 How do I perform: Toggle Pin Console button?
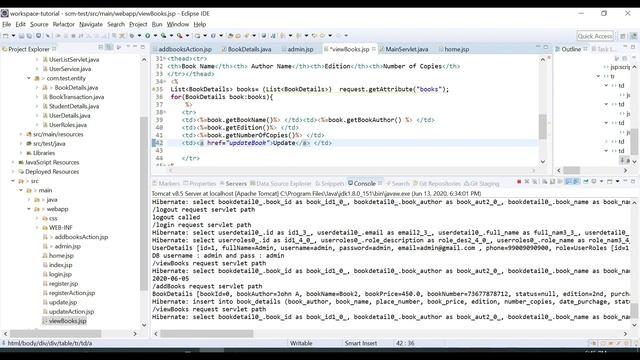[586, 182]
